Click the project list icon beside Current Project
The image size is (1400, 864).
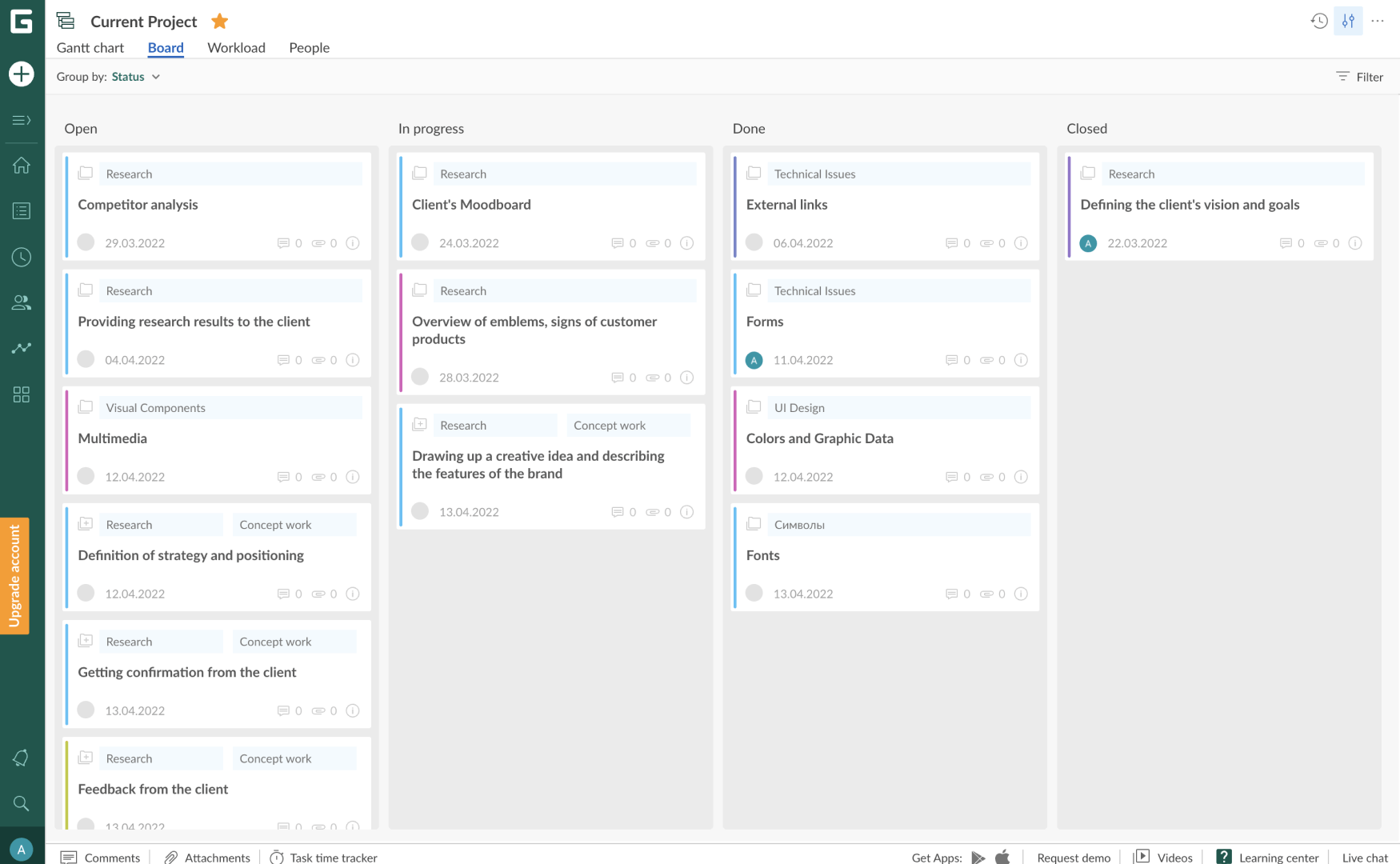coord(66,21)
